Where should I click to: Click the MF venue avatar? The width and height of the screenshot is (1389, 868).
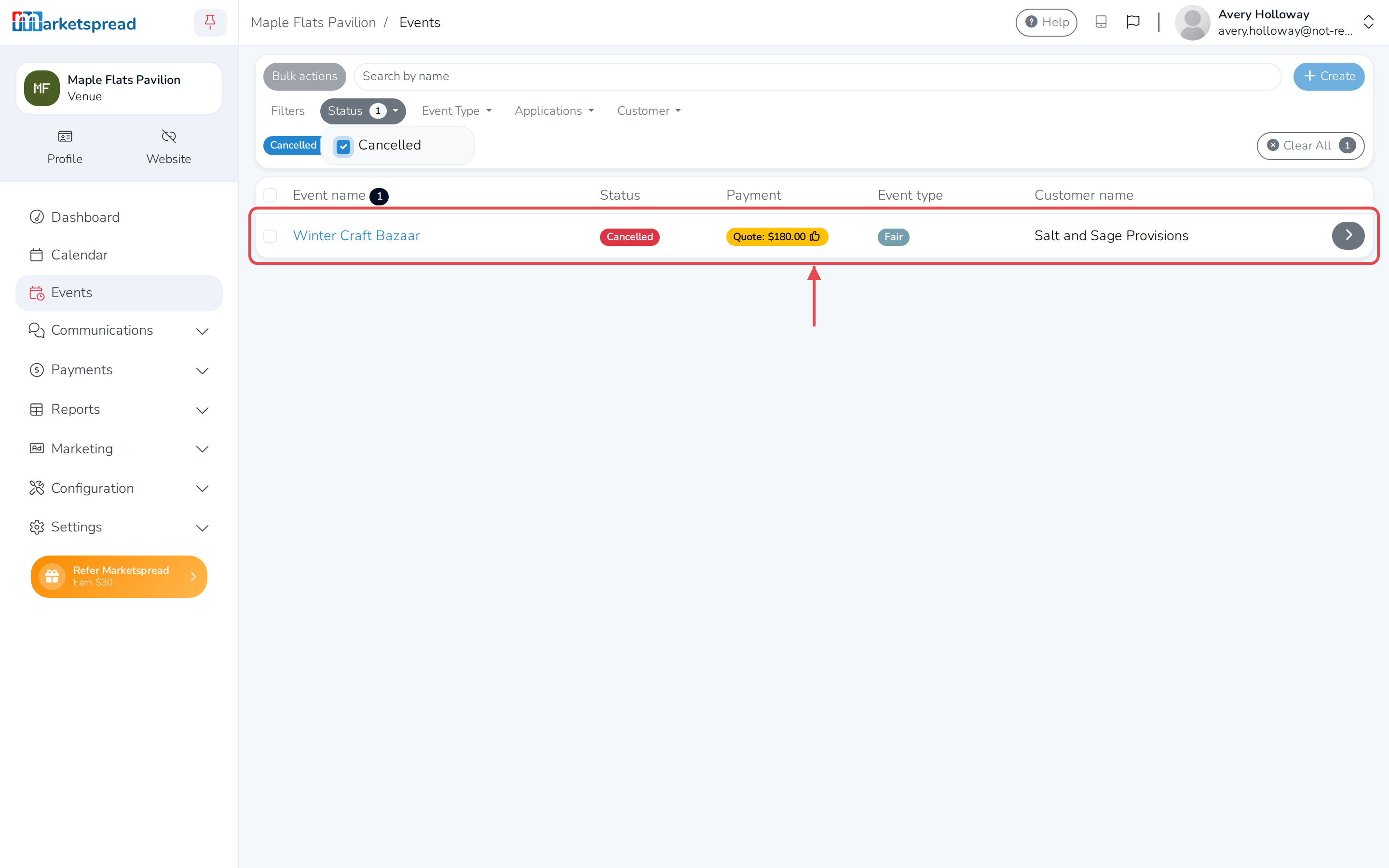coord(41,88)
